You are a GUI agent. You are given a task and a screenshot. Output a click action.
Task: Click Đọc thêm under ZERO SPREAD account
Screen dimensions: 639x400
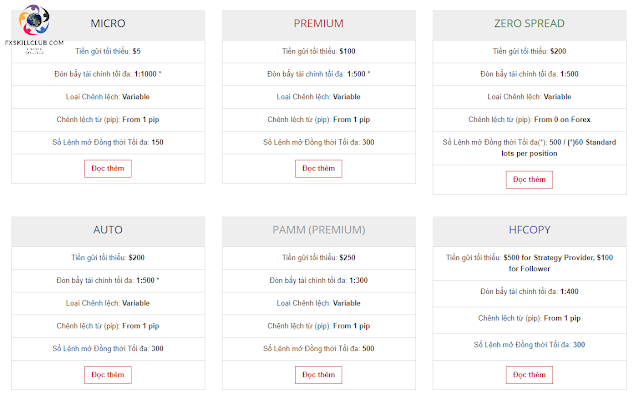coord(529,180)
